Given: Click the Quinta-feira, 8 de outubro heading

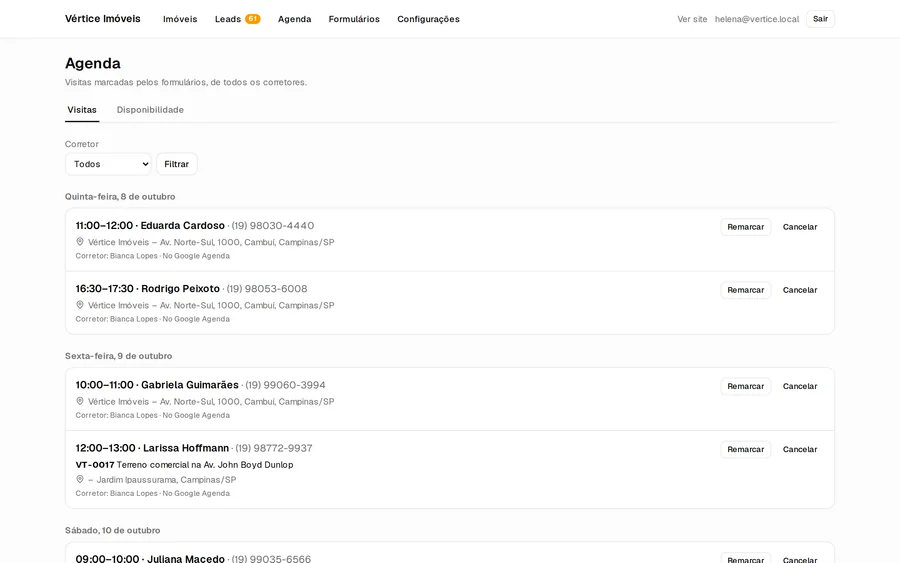Looking at the screenshot, I should [x=120, y=196].
